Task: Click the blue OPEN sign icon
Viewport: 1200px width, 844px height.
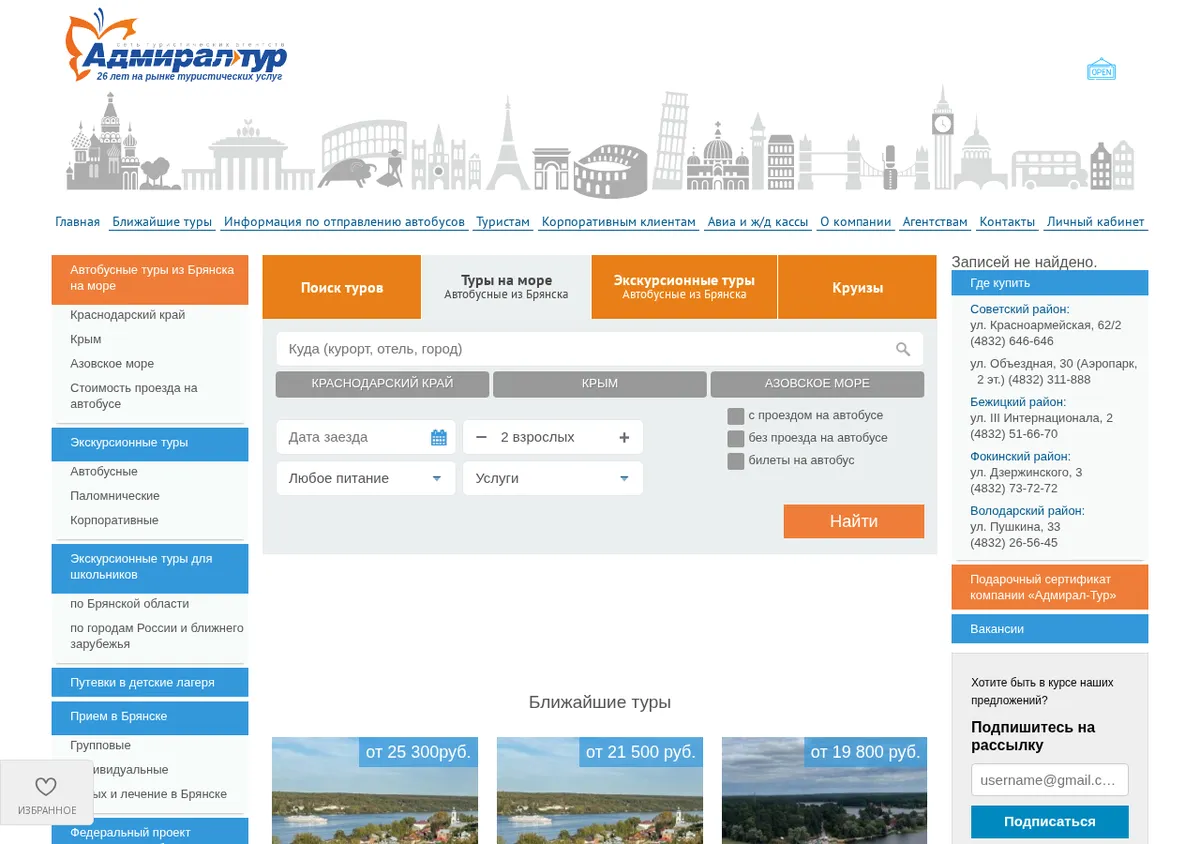Action: tap(1101, 70)
